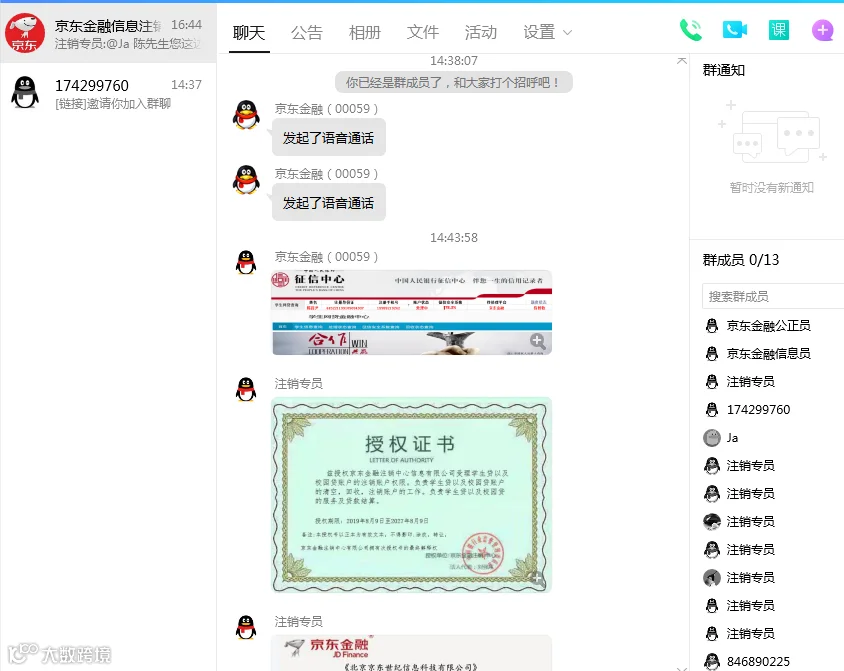Screen dimensions: 844x671
Task: Open the 活动 tab
Action: [x=481, y=33]
